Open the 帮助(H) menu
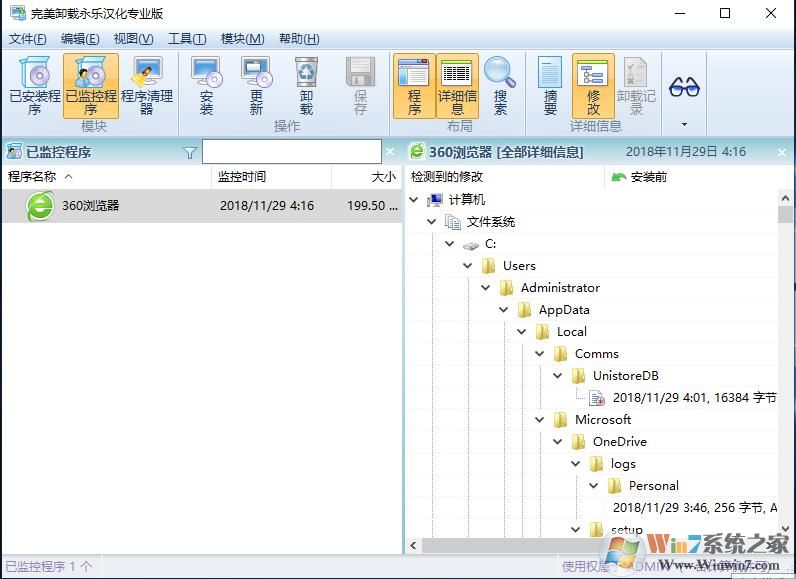796x579 pixels. tap(299, 39)
